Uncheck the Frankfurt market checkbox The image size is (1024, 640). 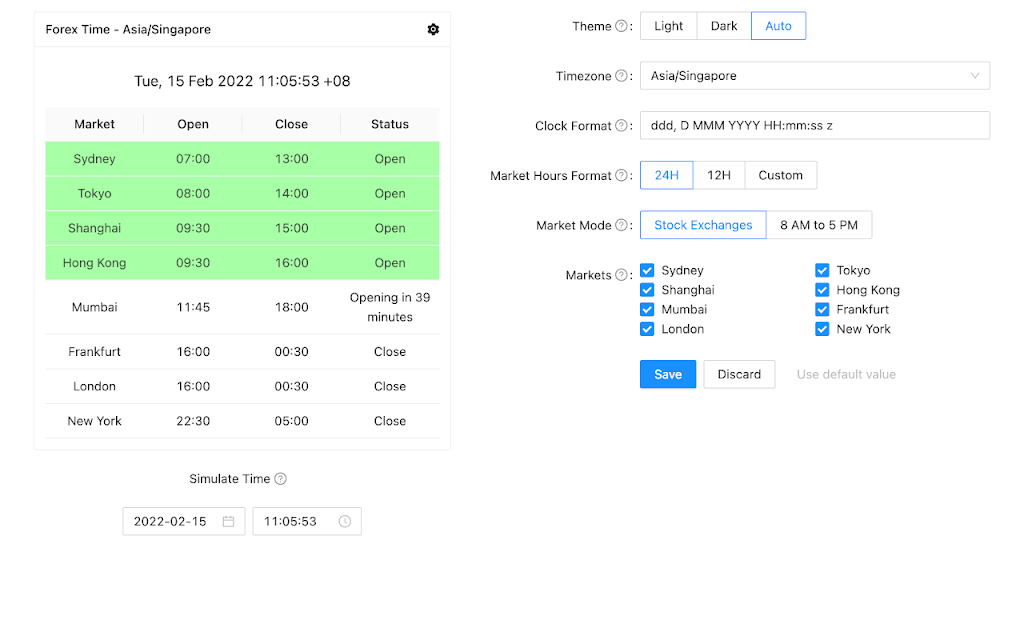tap(822, 310)
